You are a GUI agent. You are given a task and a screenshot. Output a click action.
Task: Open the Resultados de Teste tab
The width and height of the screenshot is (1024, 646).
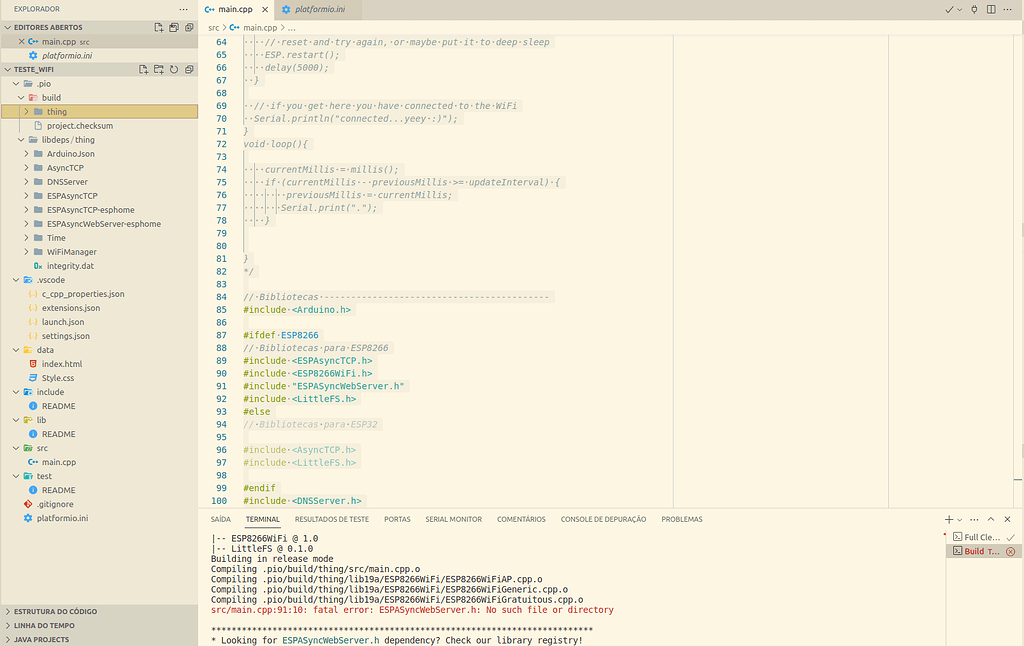point(332,519)
